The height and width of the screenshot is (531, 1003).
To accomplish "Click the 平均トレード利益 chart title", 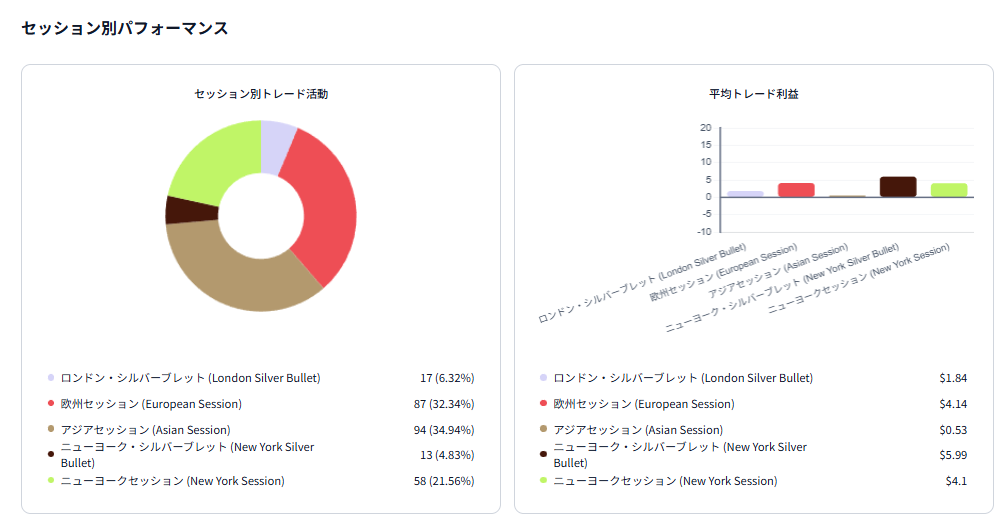I will [x=753, y=94].
